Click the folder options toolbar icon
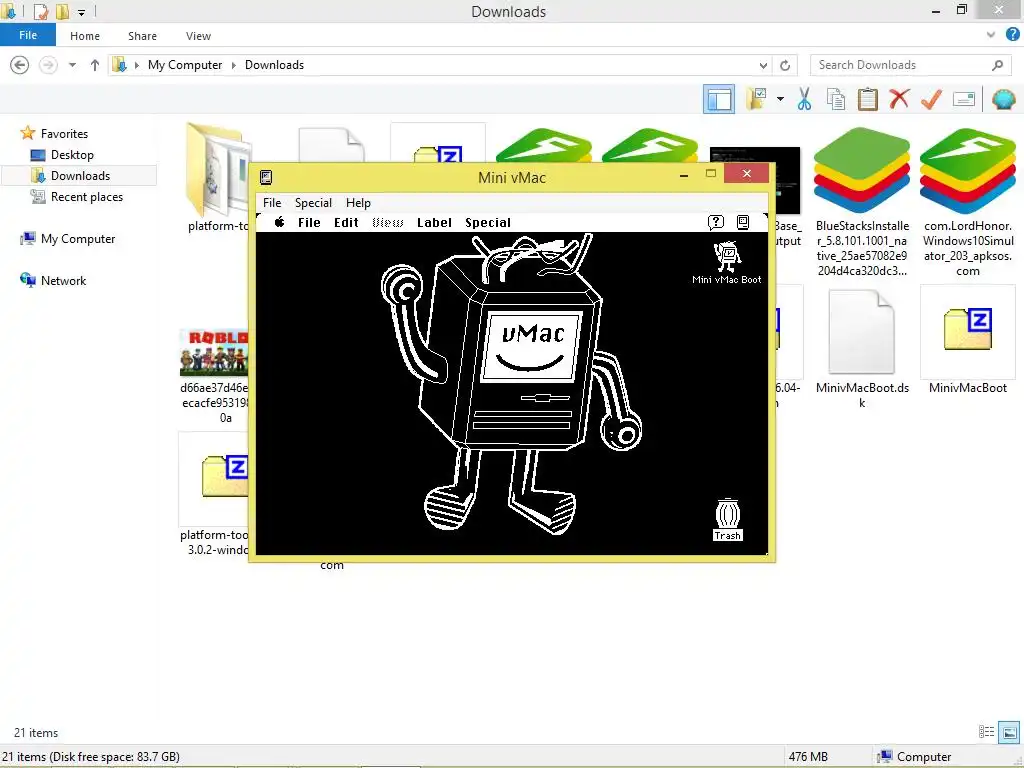The image size is (1024, 768). point(757,99)
